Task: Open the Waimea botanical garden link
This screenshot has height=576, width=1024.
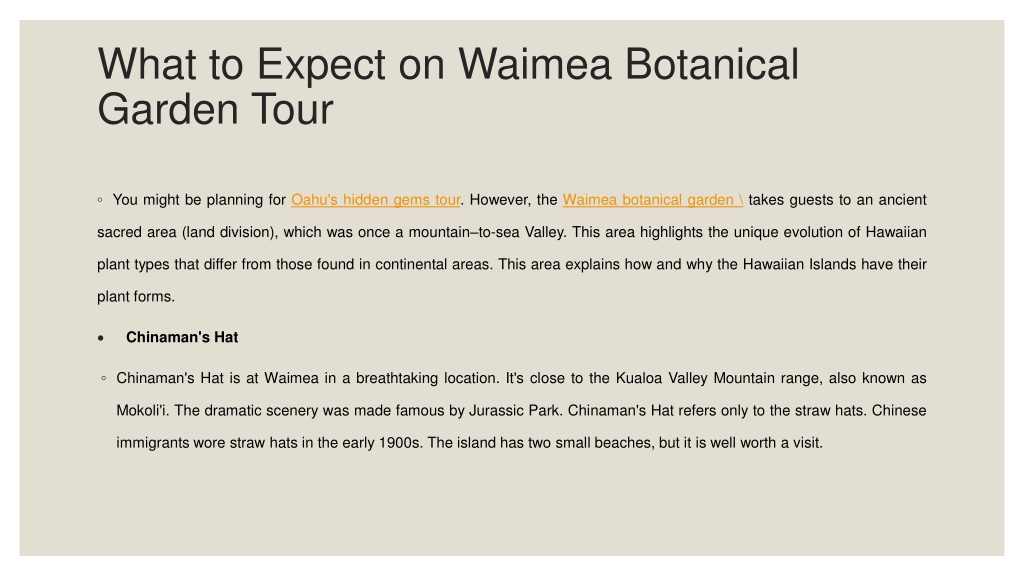Action: [x=652, y=200]
